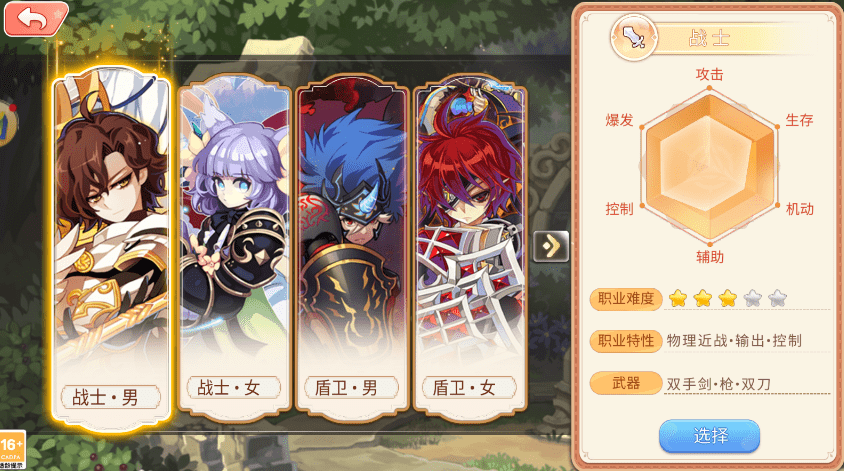Click the fifth gray difficulty star
This screenshot has width=844, height=471.
[x=777, y=298]
